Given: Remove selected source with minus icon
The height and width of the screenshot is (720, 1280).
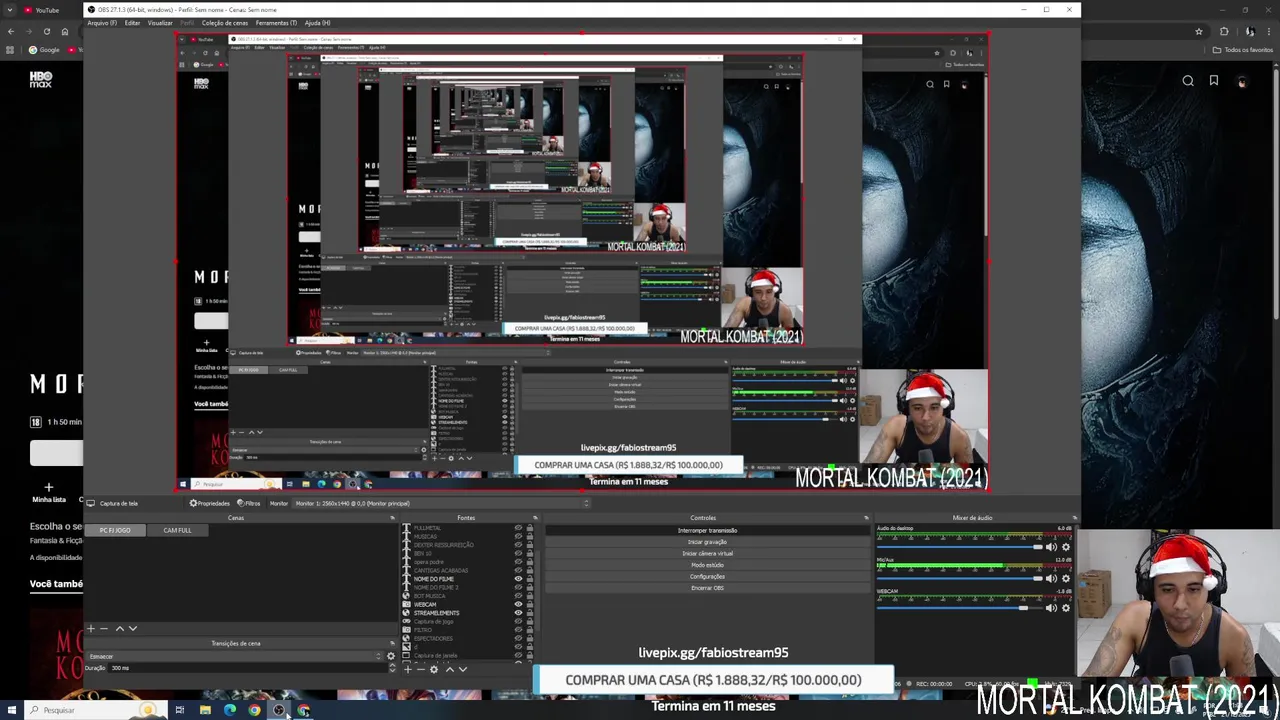Looking at the screenshot, I should tap(421, 670).
